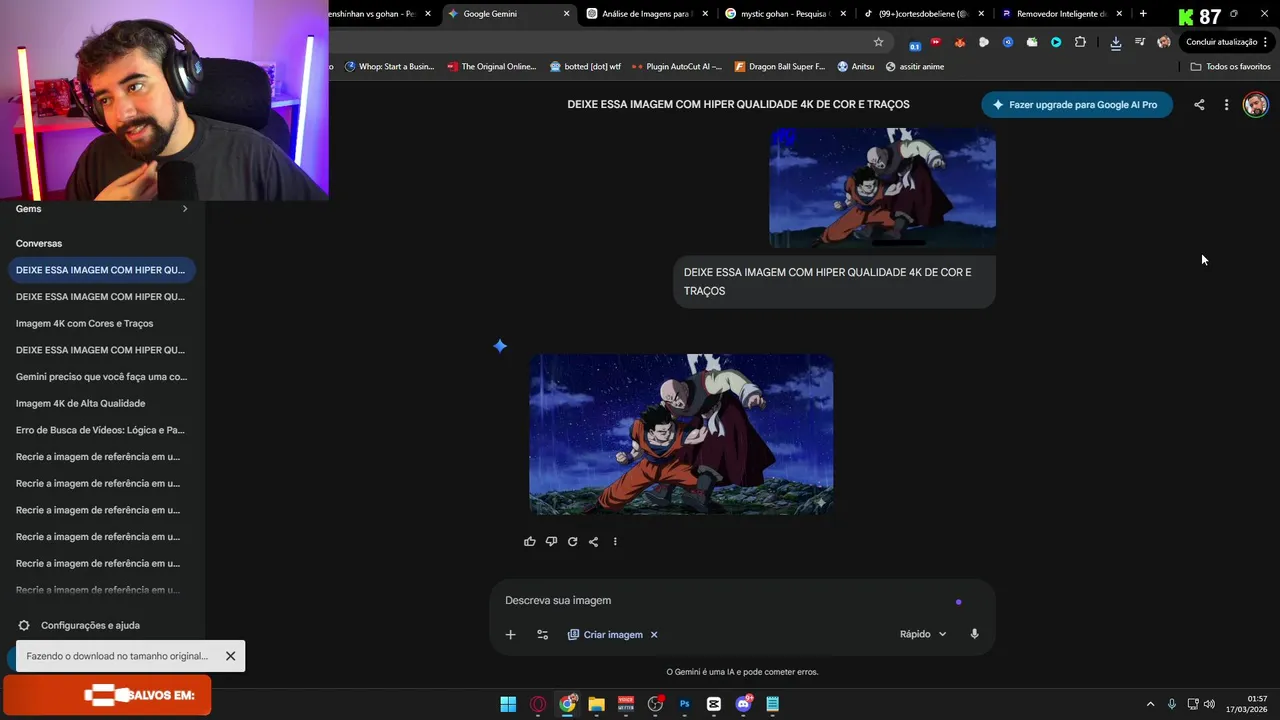Screen dimensions: 1280x720
Task: Click the MetaMask fox extension icon
Action: [960, 42]
